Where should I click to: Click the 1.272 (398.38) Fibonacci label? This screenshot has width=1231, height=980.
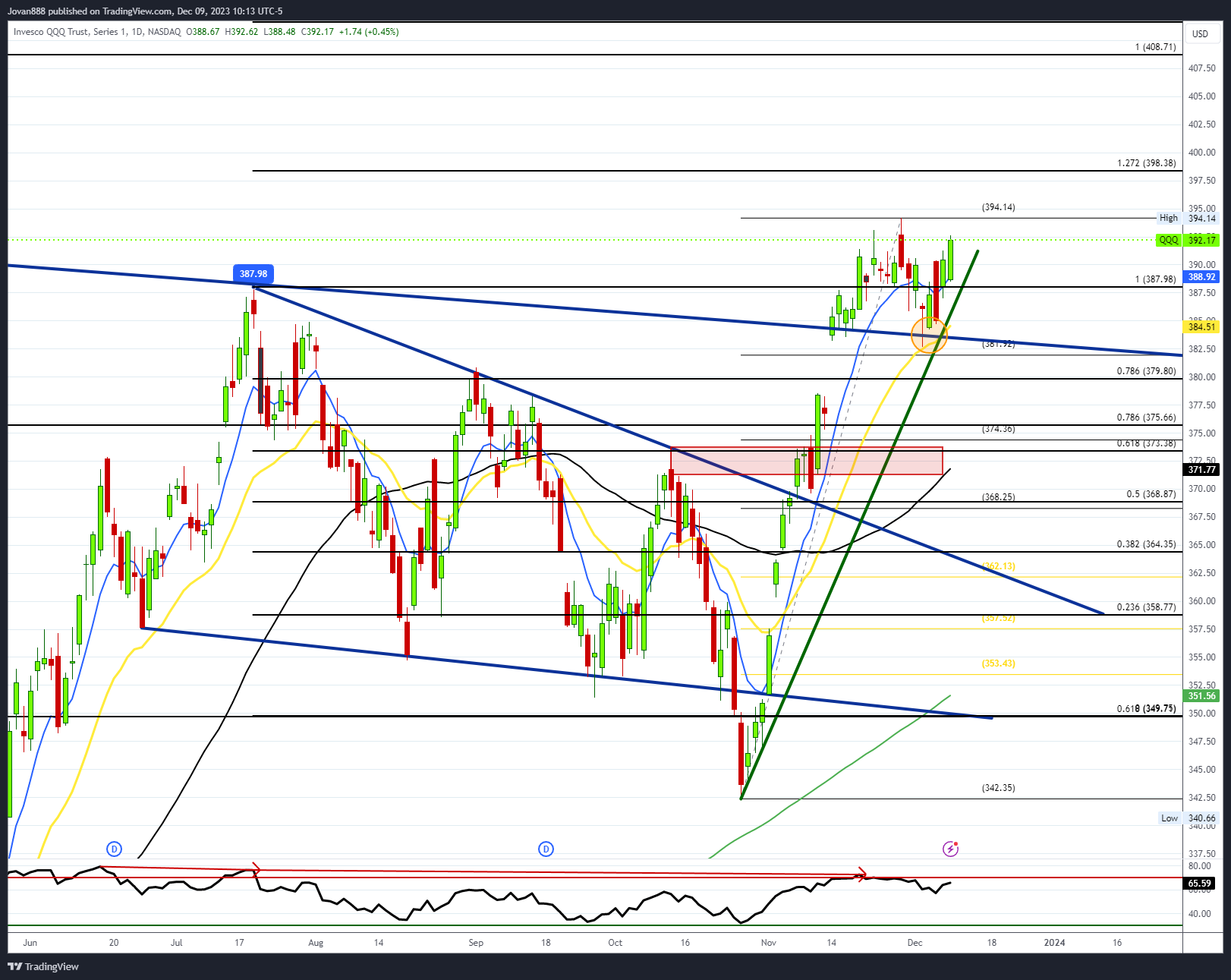[x=1146, y=163]
